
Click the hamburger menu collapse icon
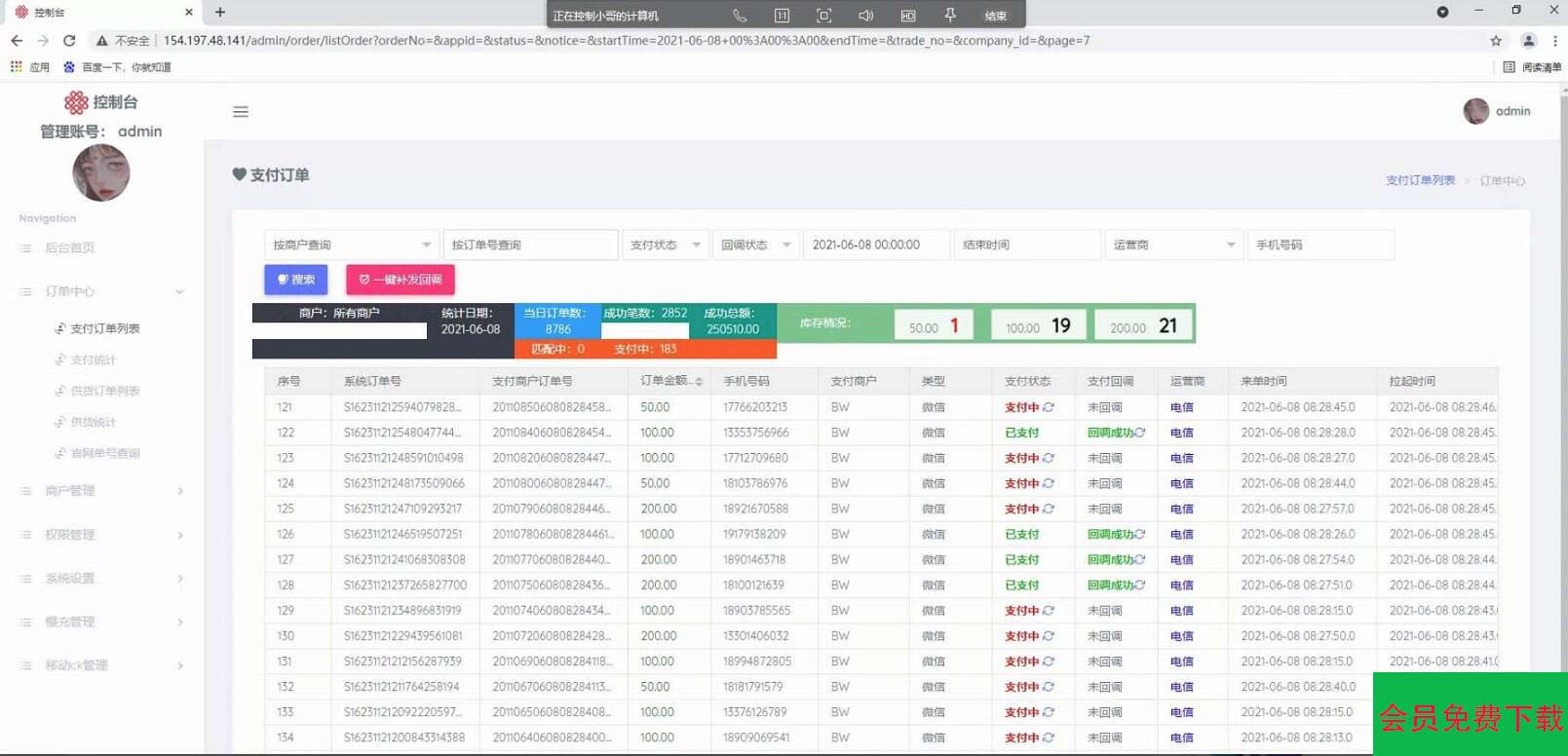pos(241,112)
